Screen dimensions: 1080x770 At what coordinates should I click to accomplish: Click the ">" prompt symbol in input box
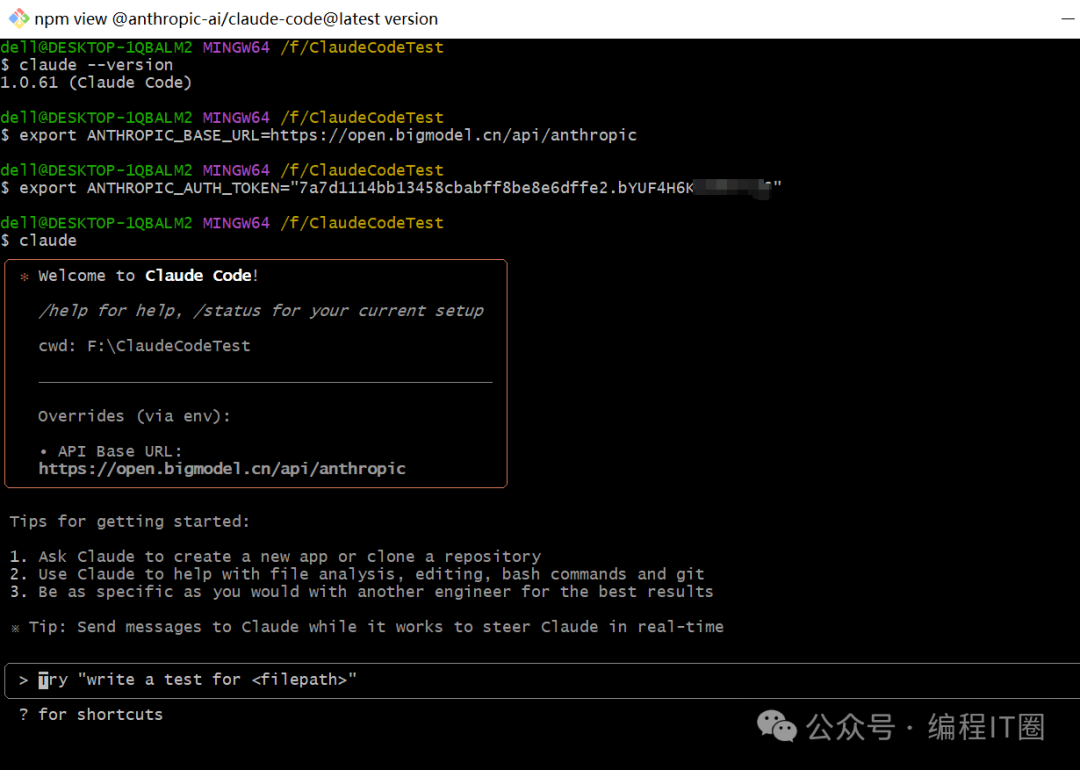coord(23,680)
